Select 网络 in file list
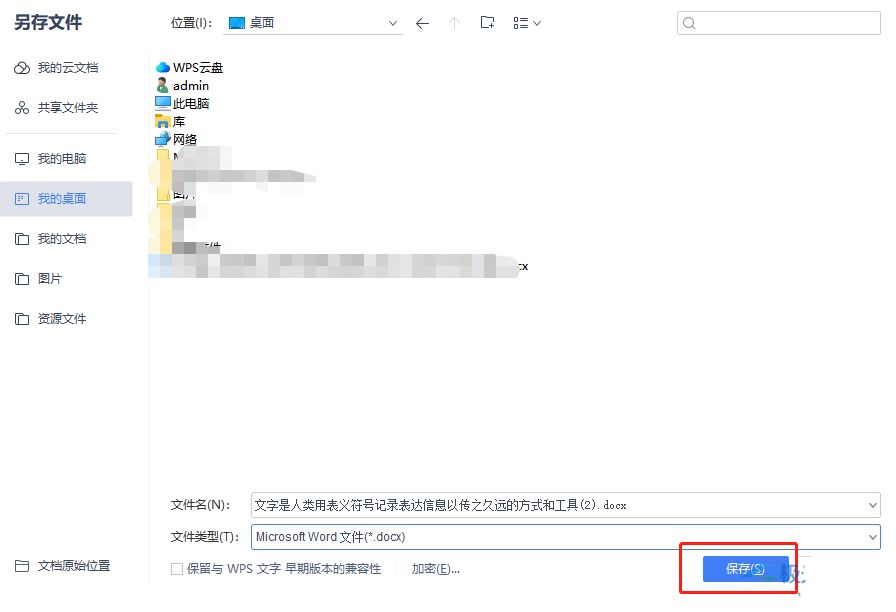Image resolution: width=896 pixels, height=612 pixels. click(x=185, y=139)
